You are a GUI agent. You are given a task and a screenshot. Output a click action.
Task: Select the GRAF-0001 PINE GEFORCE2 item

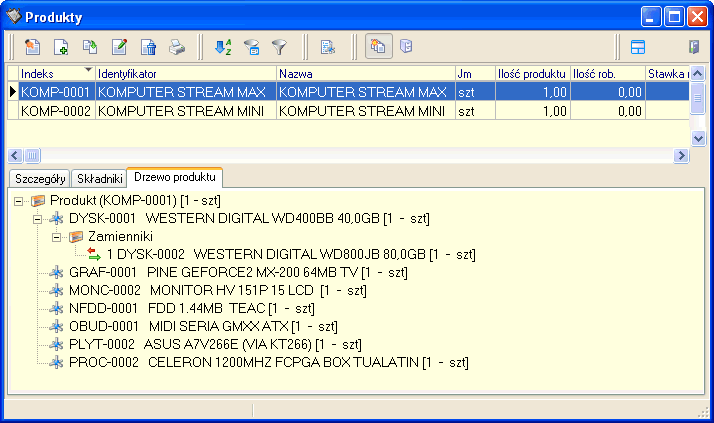[238, 272]
